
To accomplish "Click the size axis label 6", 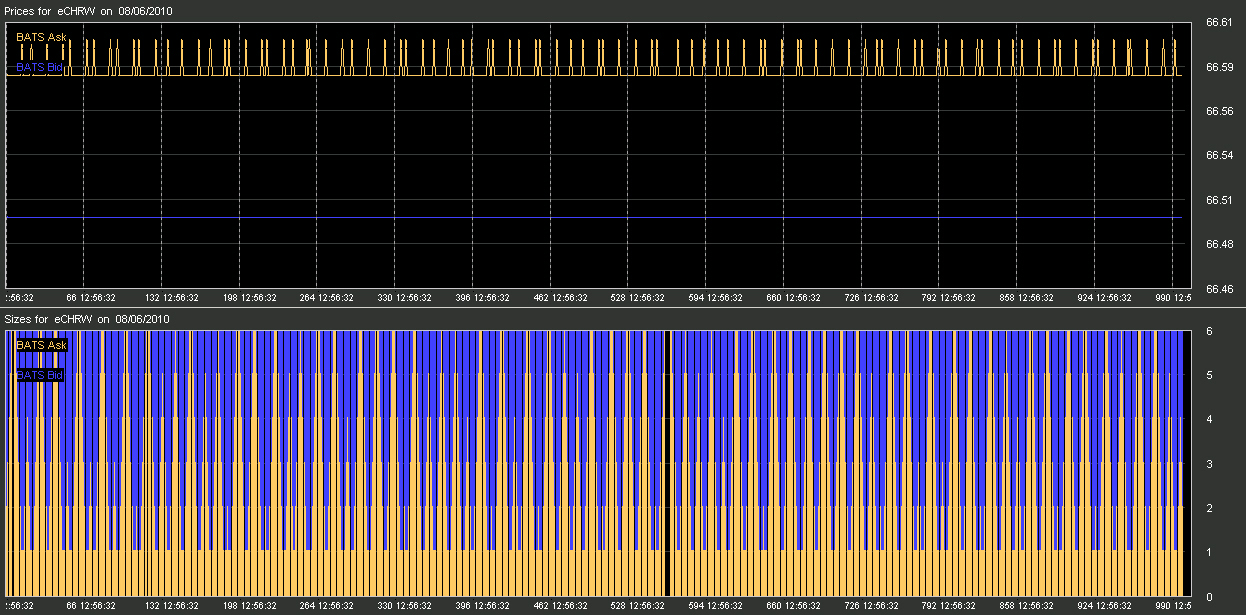I will pos(1210,331).
